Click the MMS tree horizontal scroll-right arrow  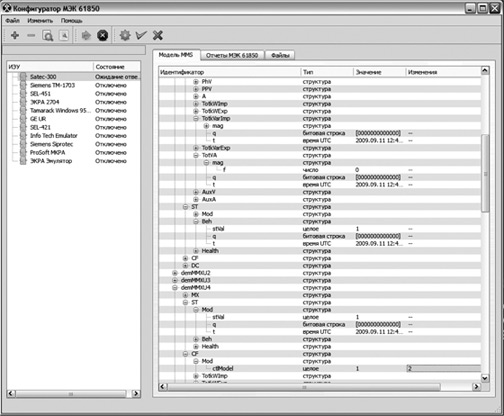[477, 386]
